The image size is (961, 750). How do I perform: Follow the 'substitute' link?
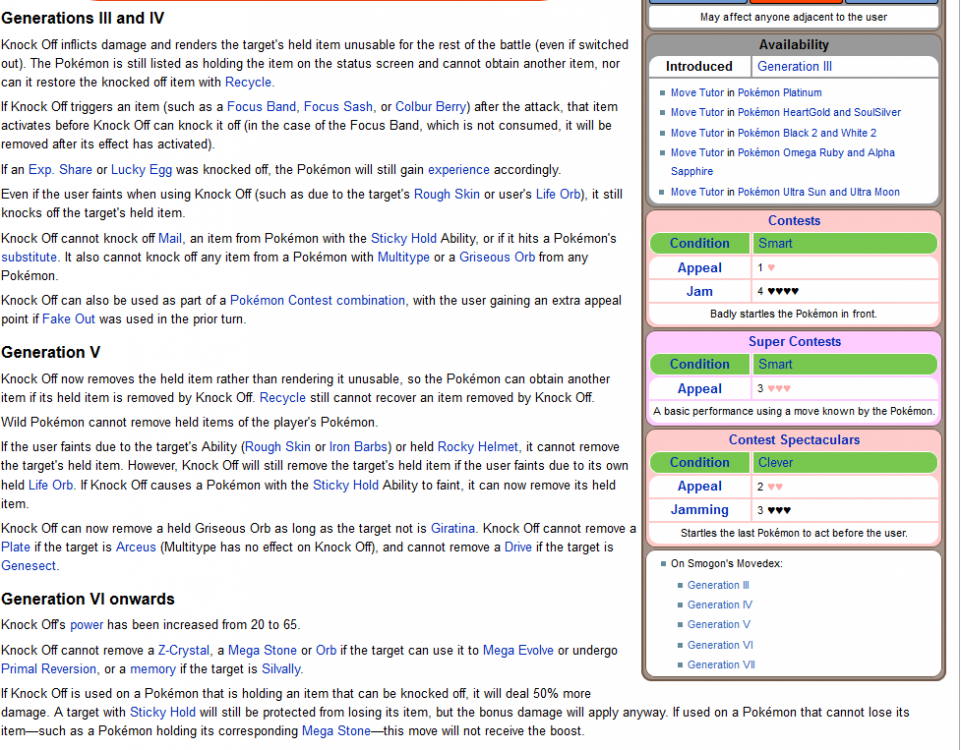(x=29, y=257)
